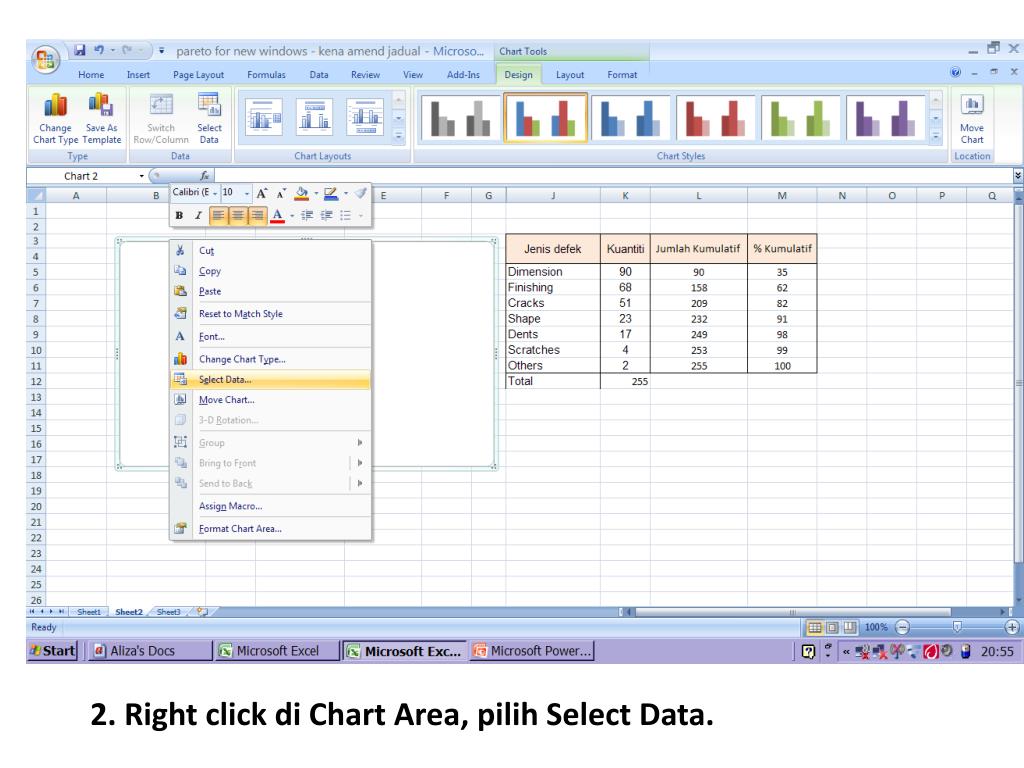The width and height of the screenshot is (1024, 768).
Task: Click zoom out minus button
Action: click(902, 628)
